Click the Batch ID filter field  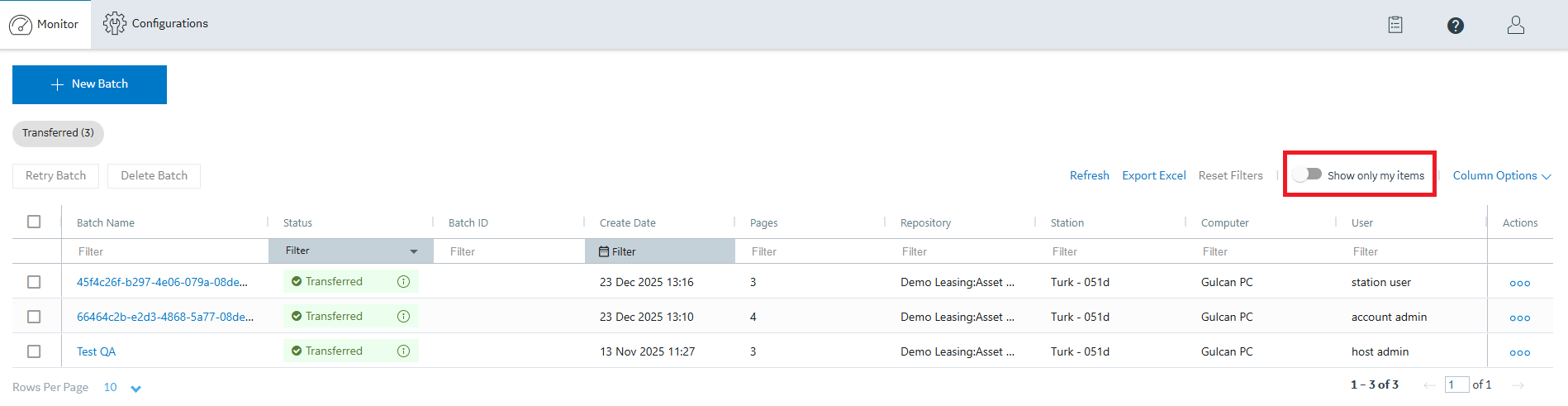tap(510, 251)
